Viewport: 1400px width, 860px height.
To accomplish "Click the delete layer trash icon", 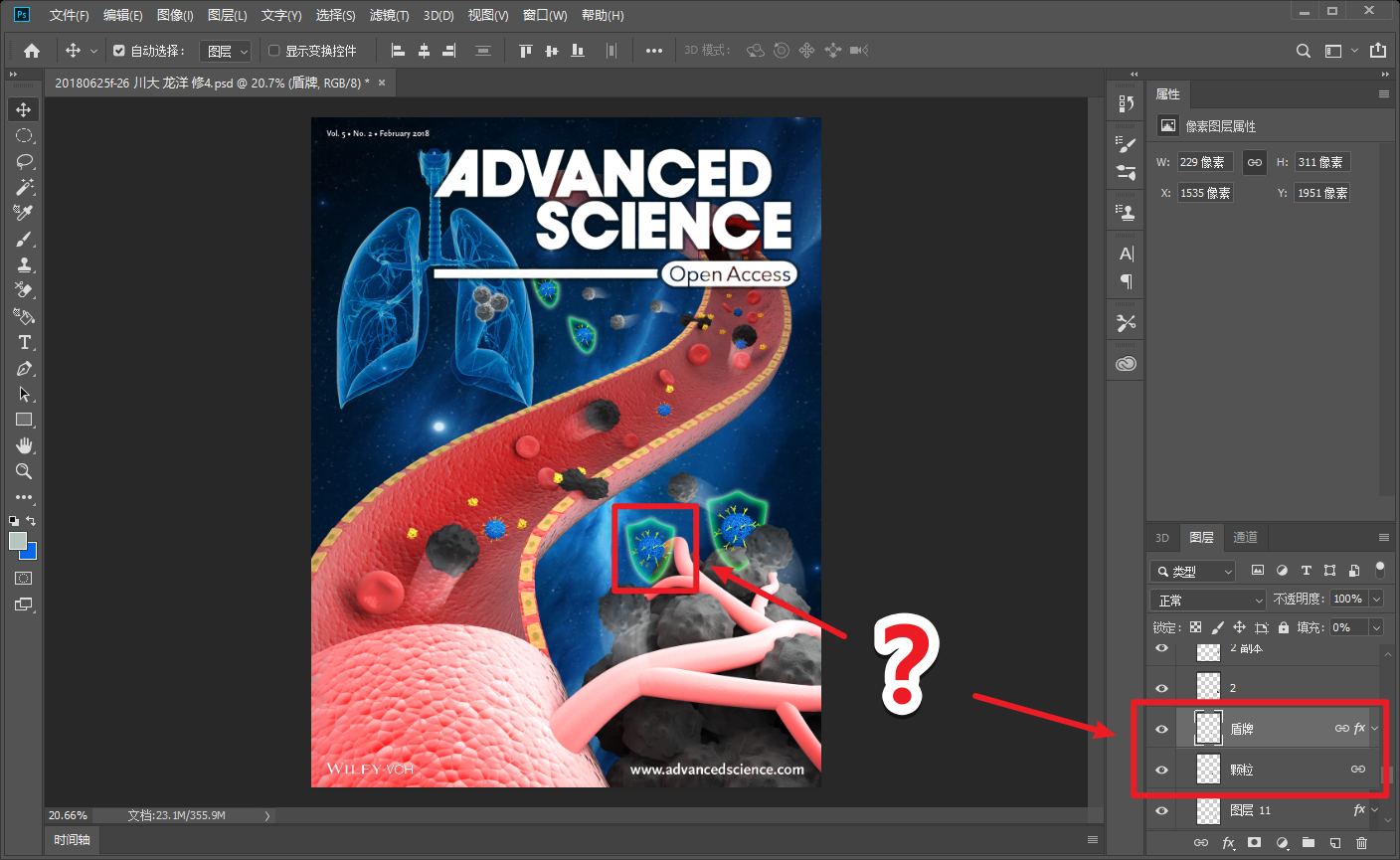I will [x=1362, y=843].
